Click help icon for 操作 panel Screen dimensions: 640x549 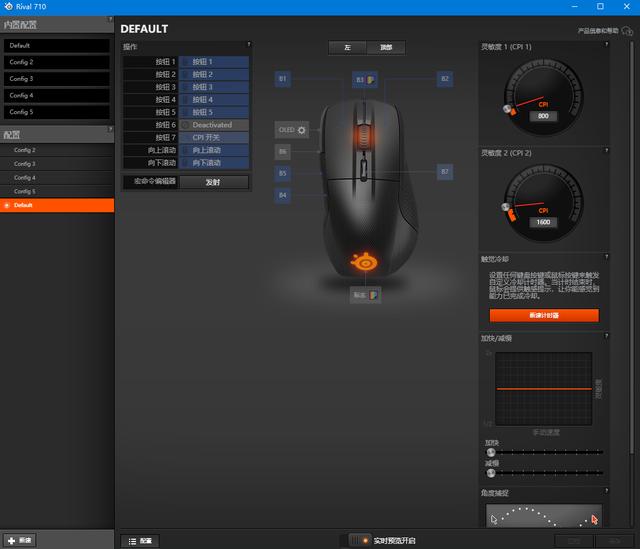[249, 44]
